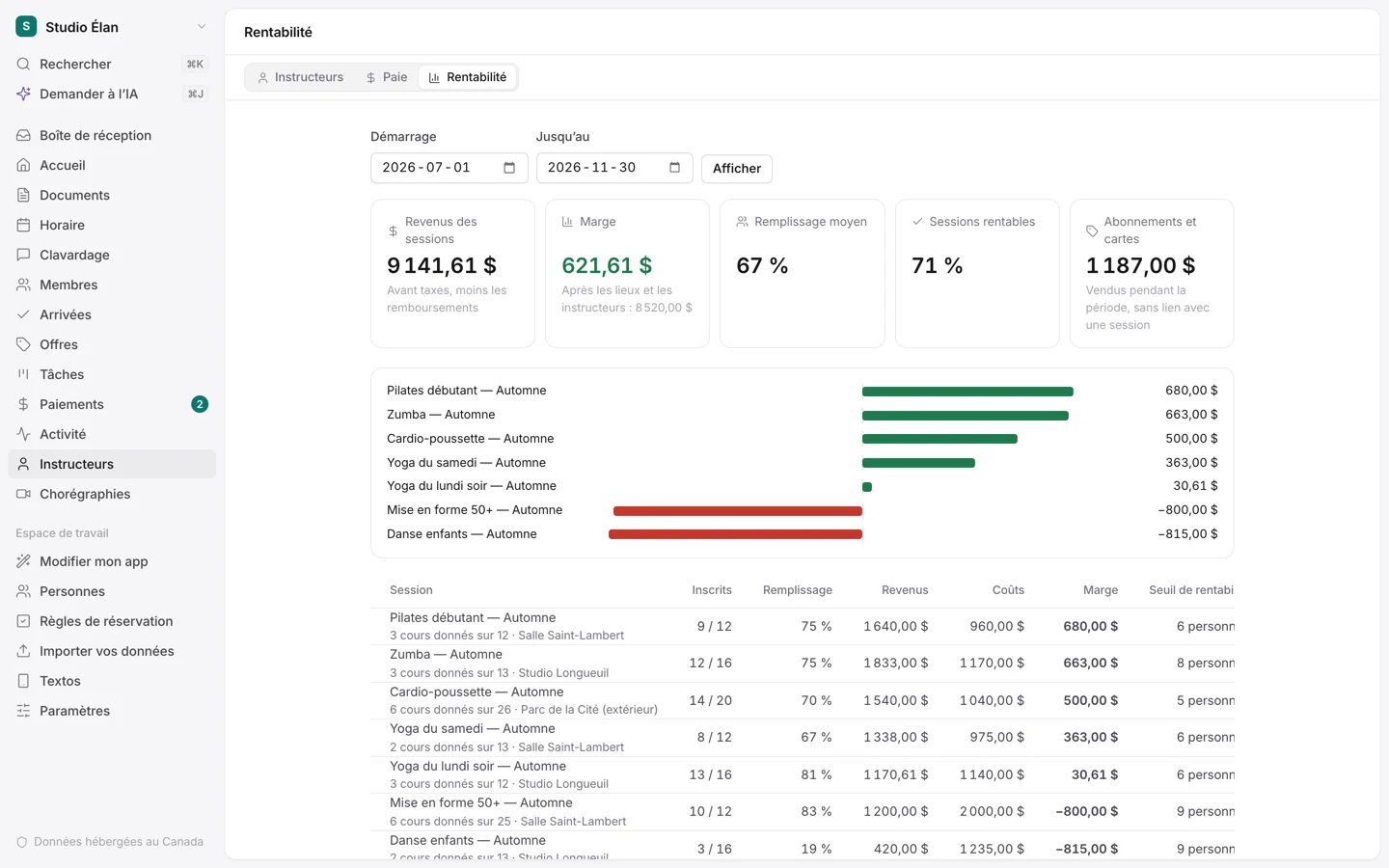Click the Importer vos données upload icon

(23, 651)
